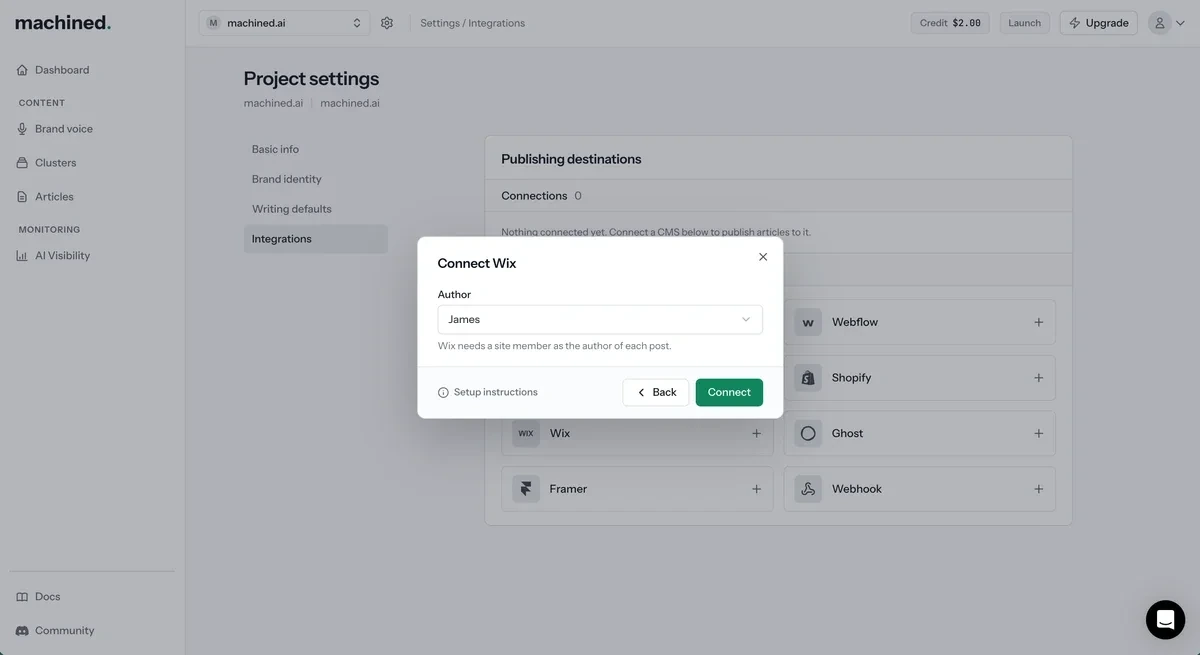The image size is (1200, 655).
Task: Add Framer connection with plus icon
Action: coord(756,489)
